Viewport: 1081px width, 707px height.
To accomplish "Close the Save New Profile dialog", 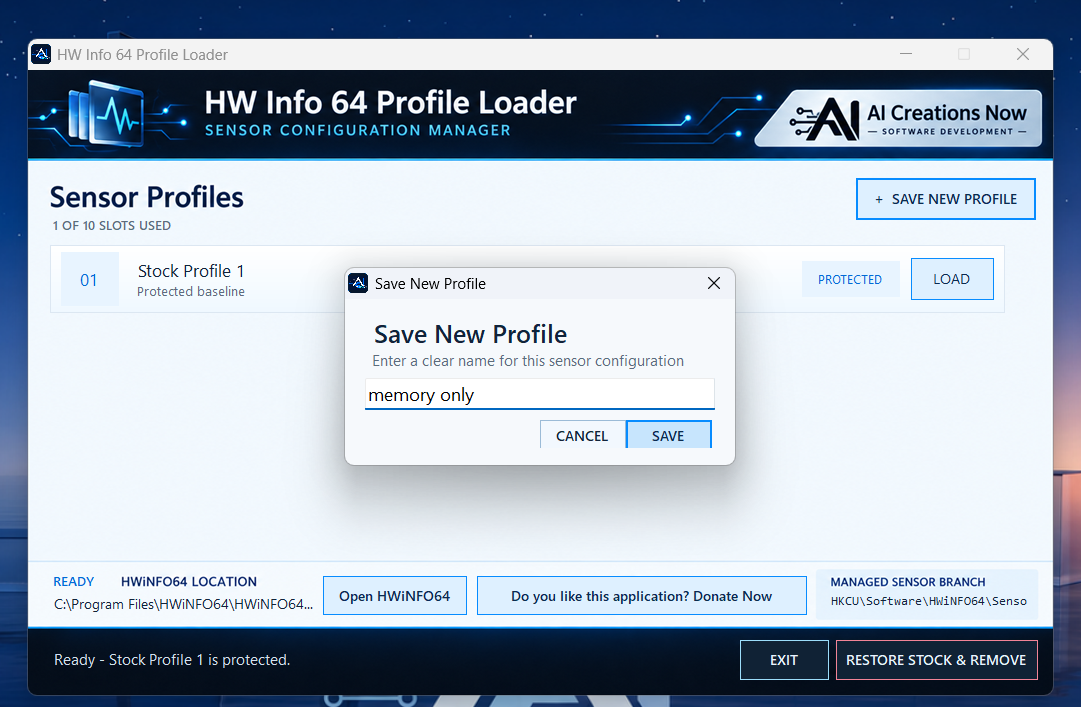I will click(714, 283).
